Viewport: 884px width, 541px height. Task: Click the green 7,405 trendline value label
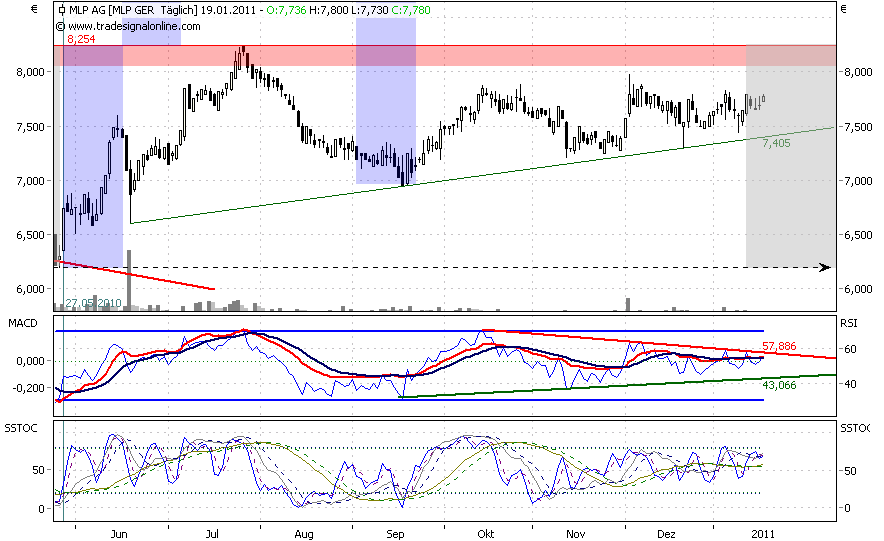[776, 144]
